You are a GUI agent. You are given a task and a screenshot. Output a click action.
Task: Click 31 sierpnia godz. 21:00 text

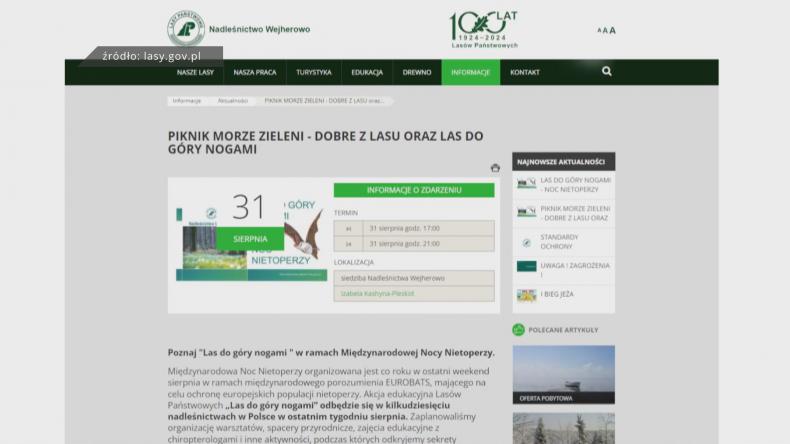coord(405,243)
